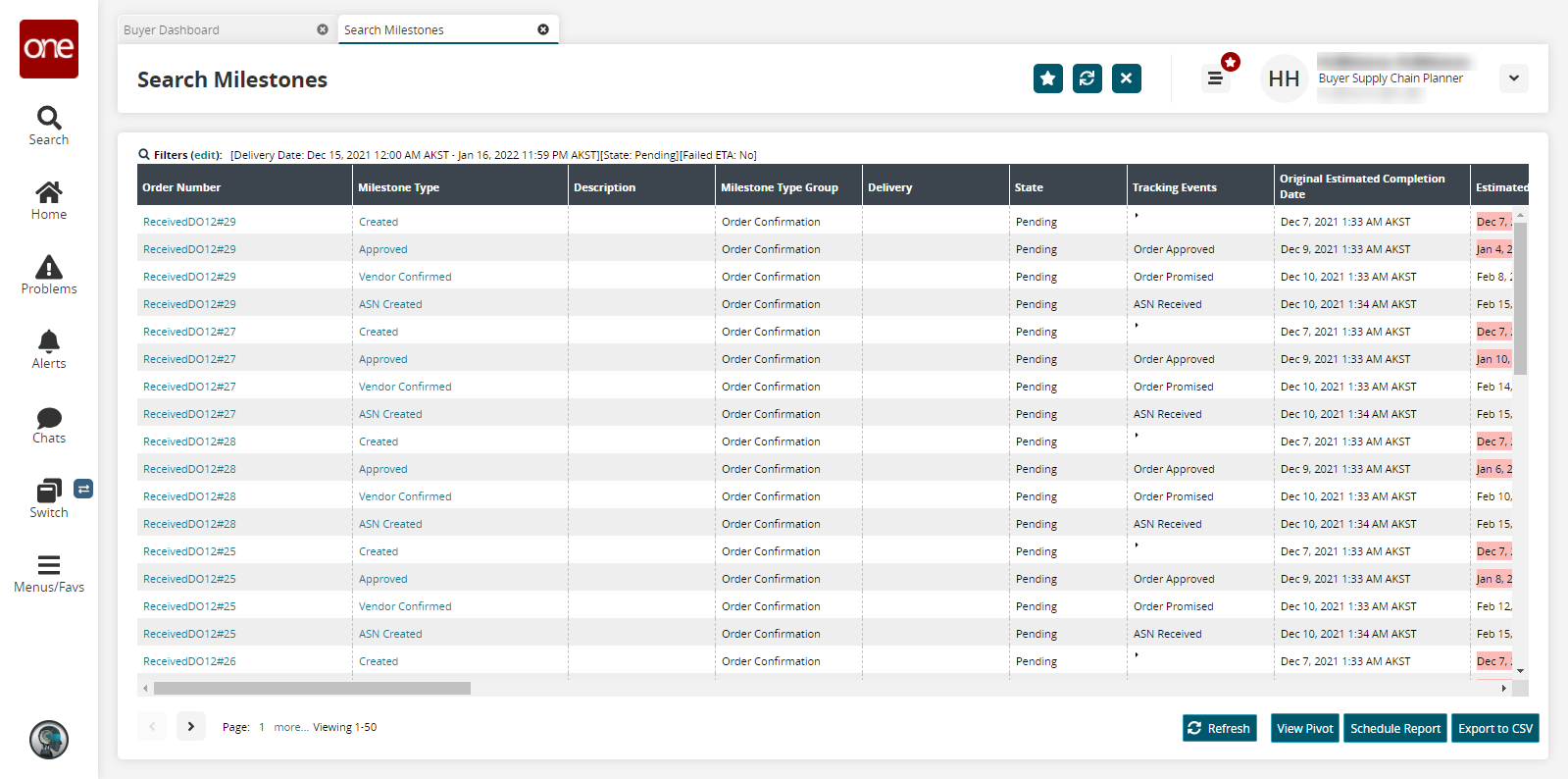The image size is (1568, 779).
Task: Expand the user profile dropdown arrow
Action: [1513, 78]
